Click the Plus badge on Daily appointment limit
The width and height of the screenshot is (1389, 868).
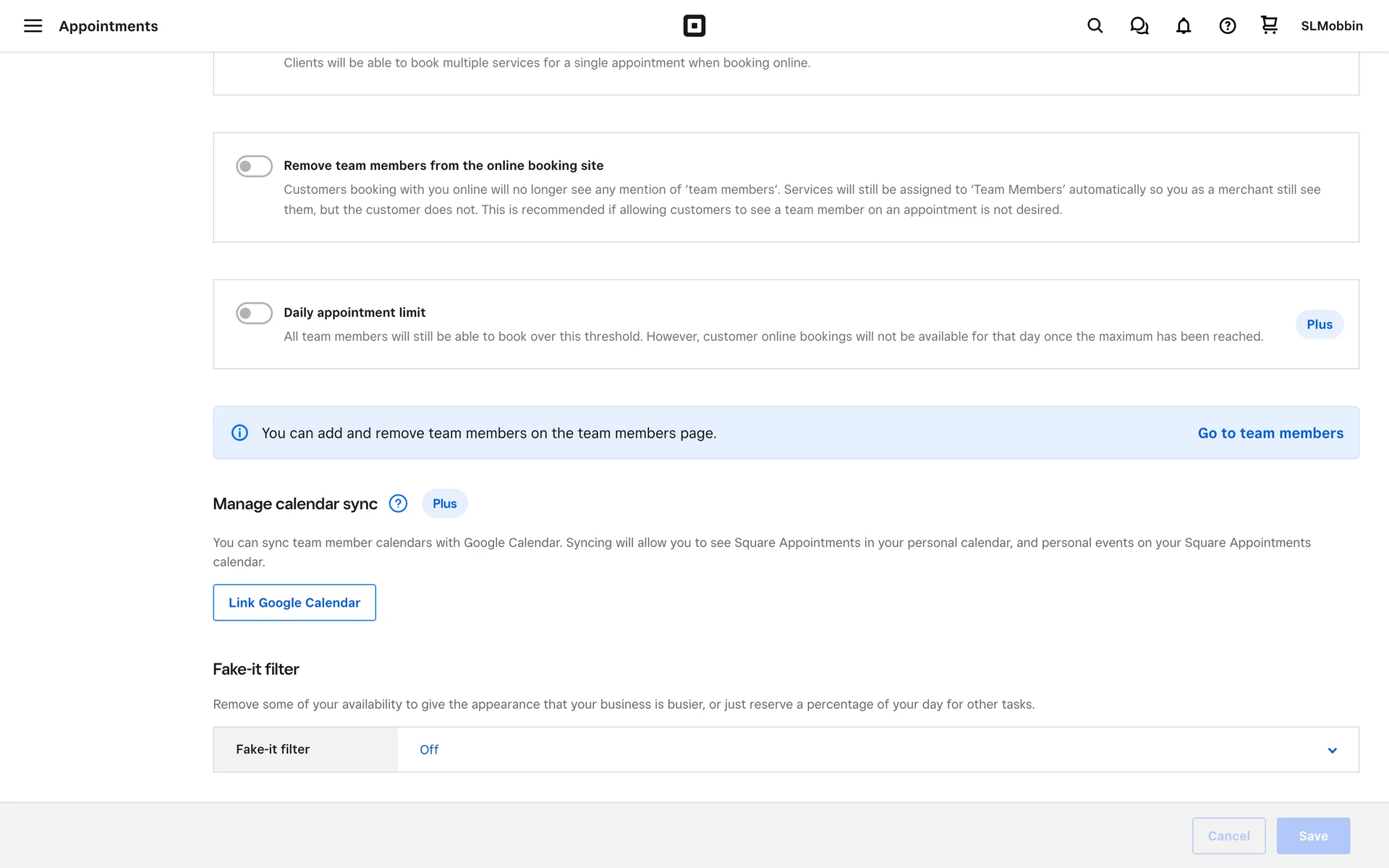tap(1319, 324)
